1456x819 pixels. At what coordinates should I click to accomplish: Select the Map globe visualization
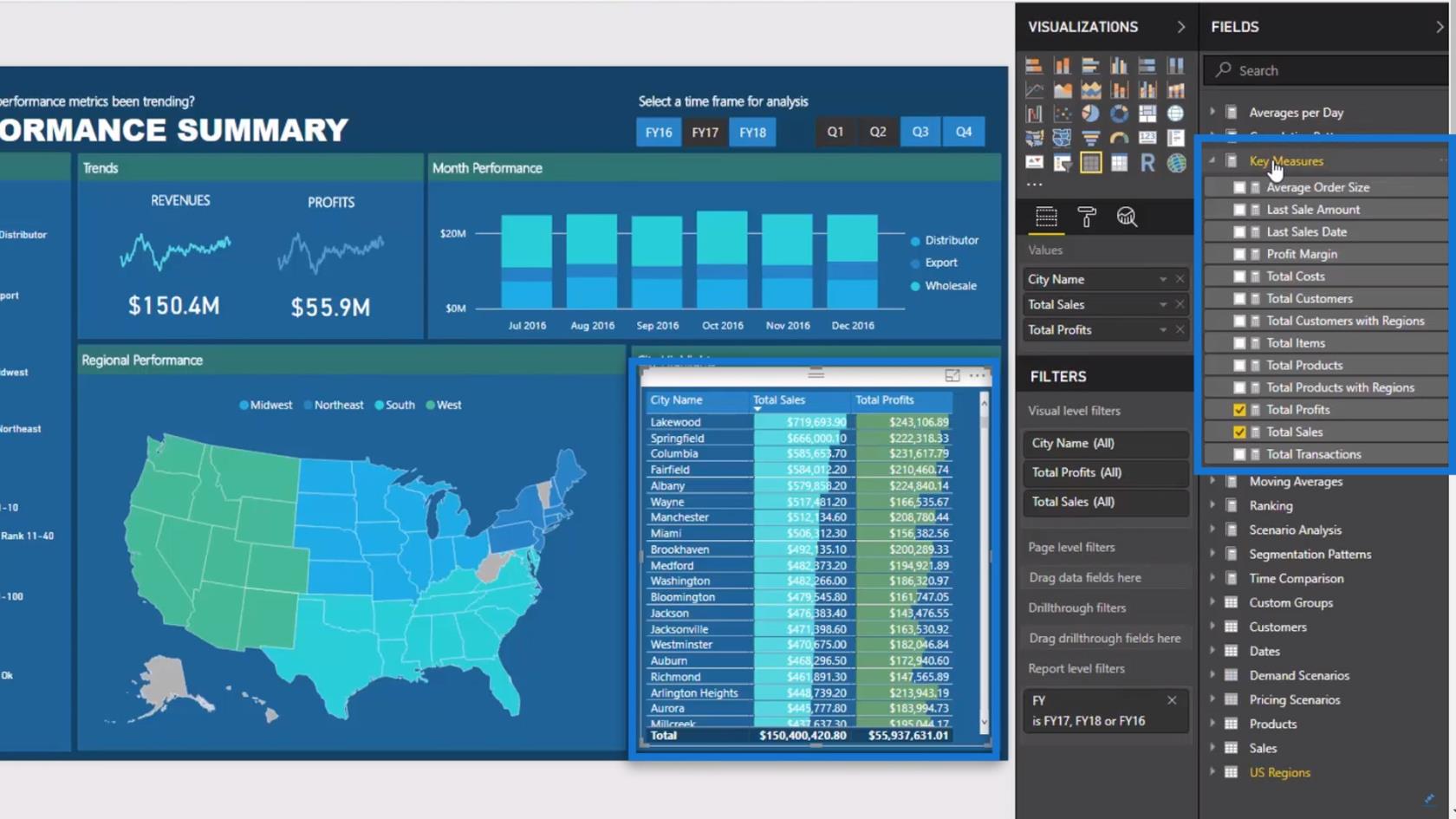click(x=1176, y=114)
